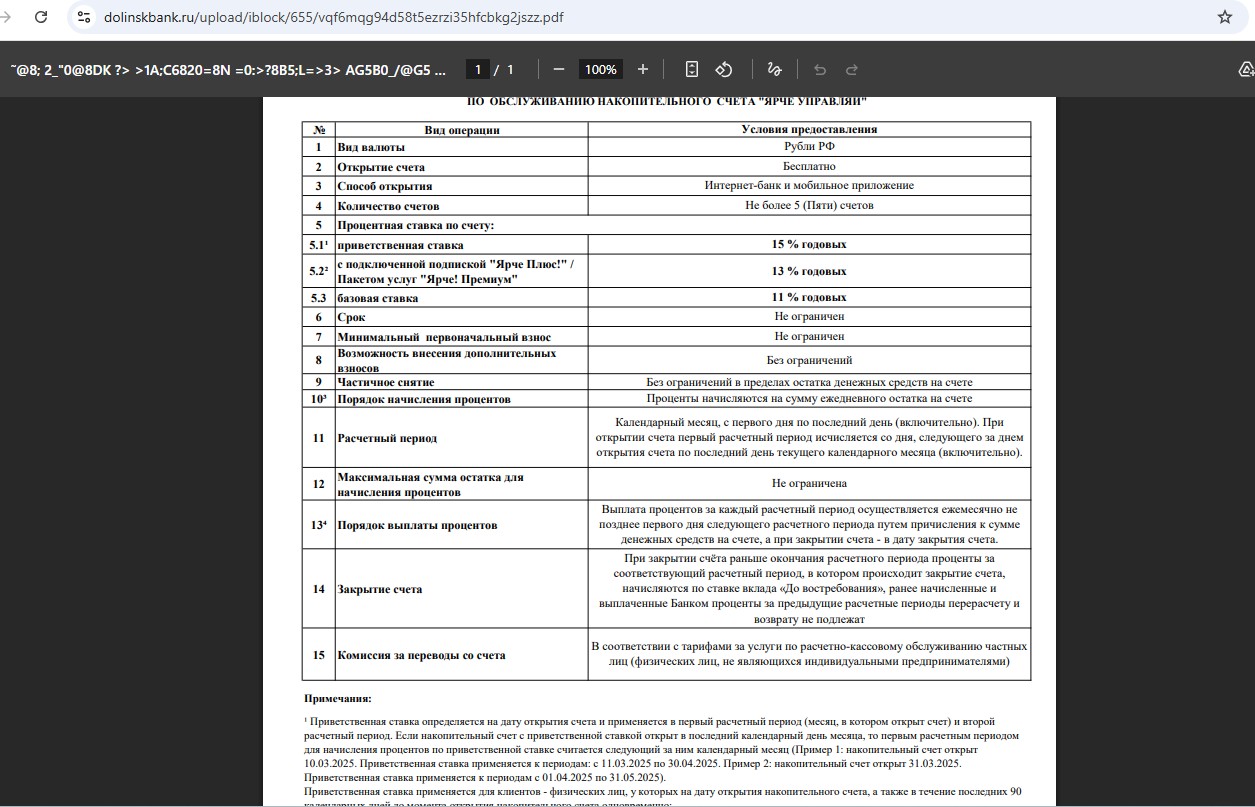Click the 100% zoom level field
Image resolution: width=1255 pixels, height=807 pixels.
tap(600, 69)
